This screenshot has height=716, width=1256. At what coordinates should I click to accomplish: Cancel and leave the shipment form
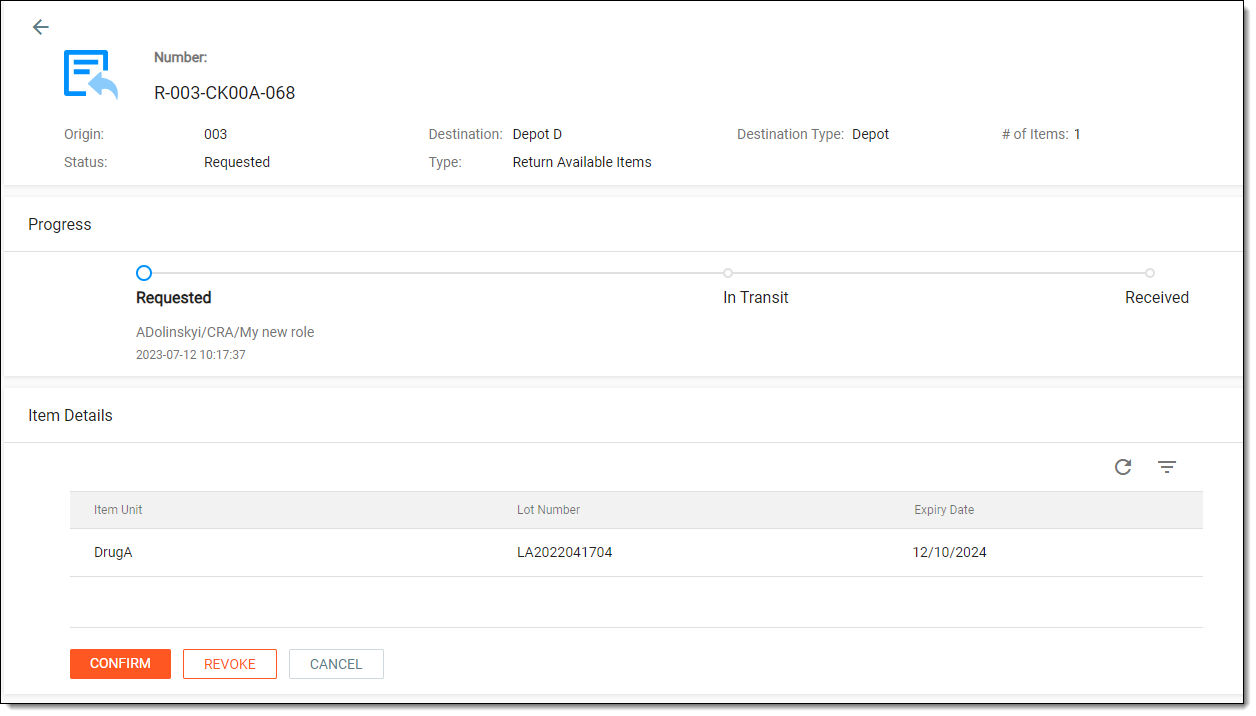(336, 664)
